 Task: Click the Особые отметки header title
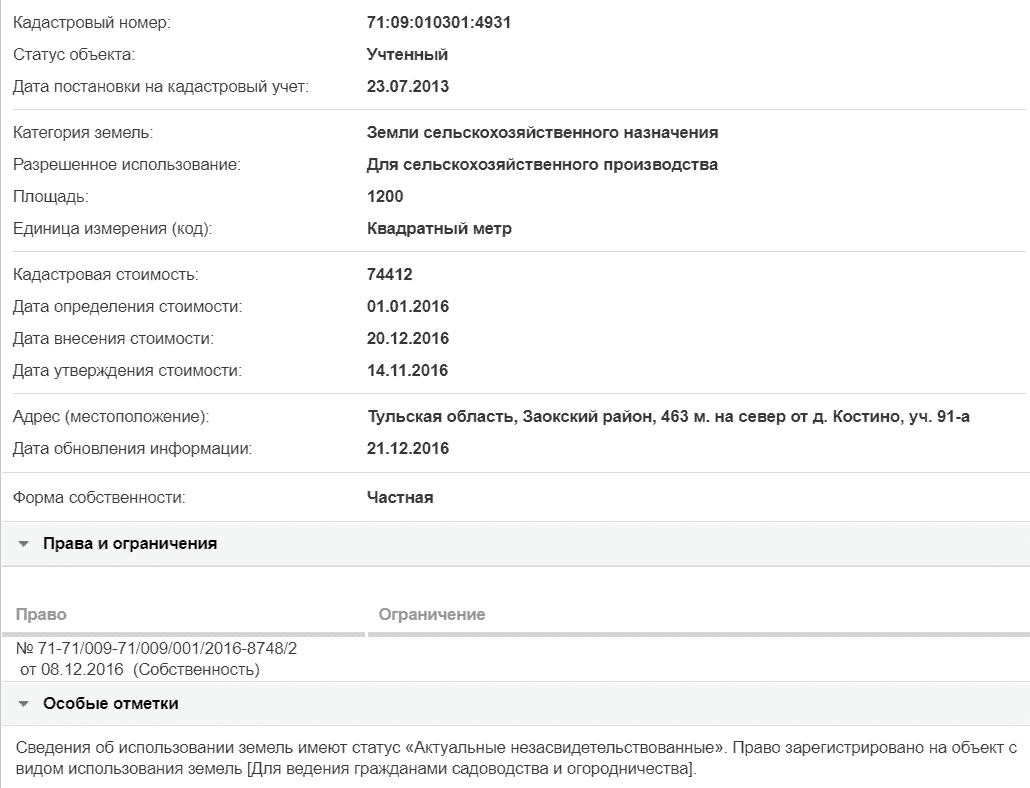(111, 703)
